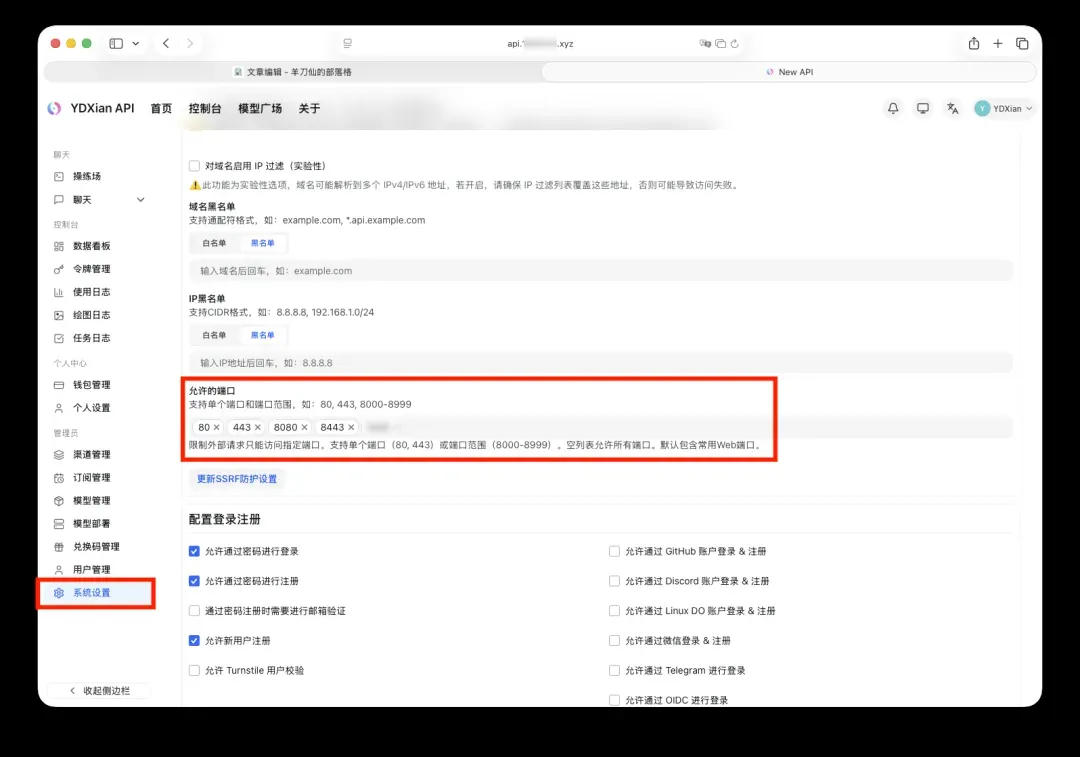Enable 对域名启用 IP 过滤 checkbox

pos(195,166)
